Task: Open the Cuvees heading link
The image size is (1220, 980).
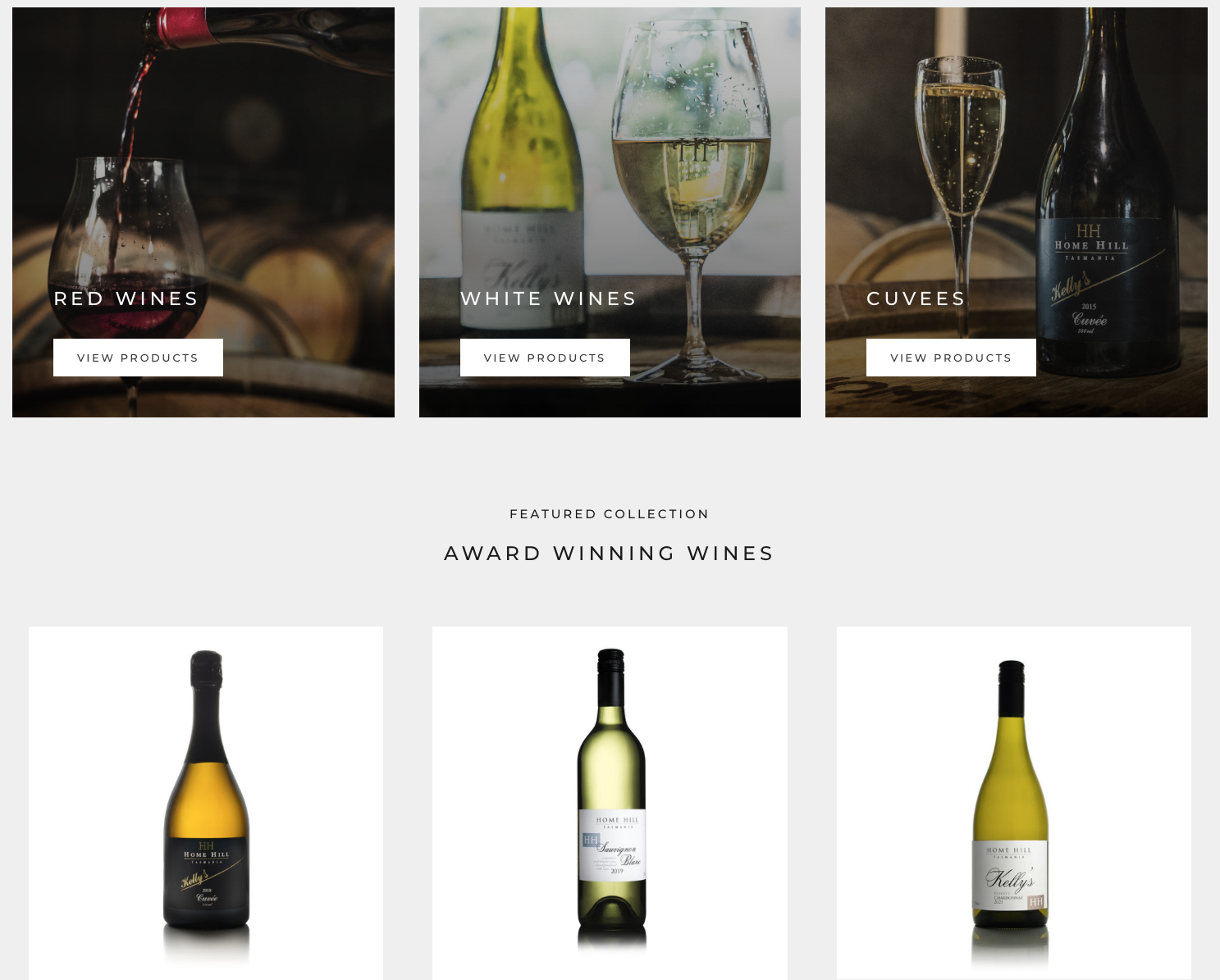Action: click(x=916, y=299)
